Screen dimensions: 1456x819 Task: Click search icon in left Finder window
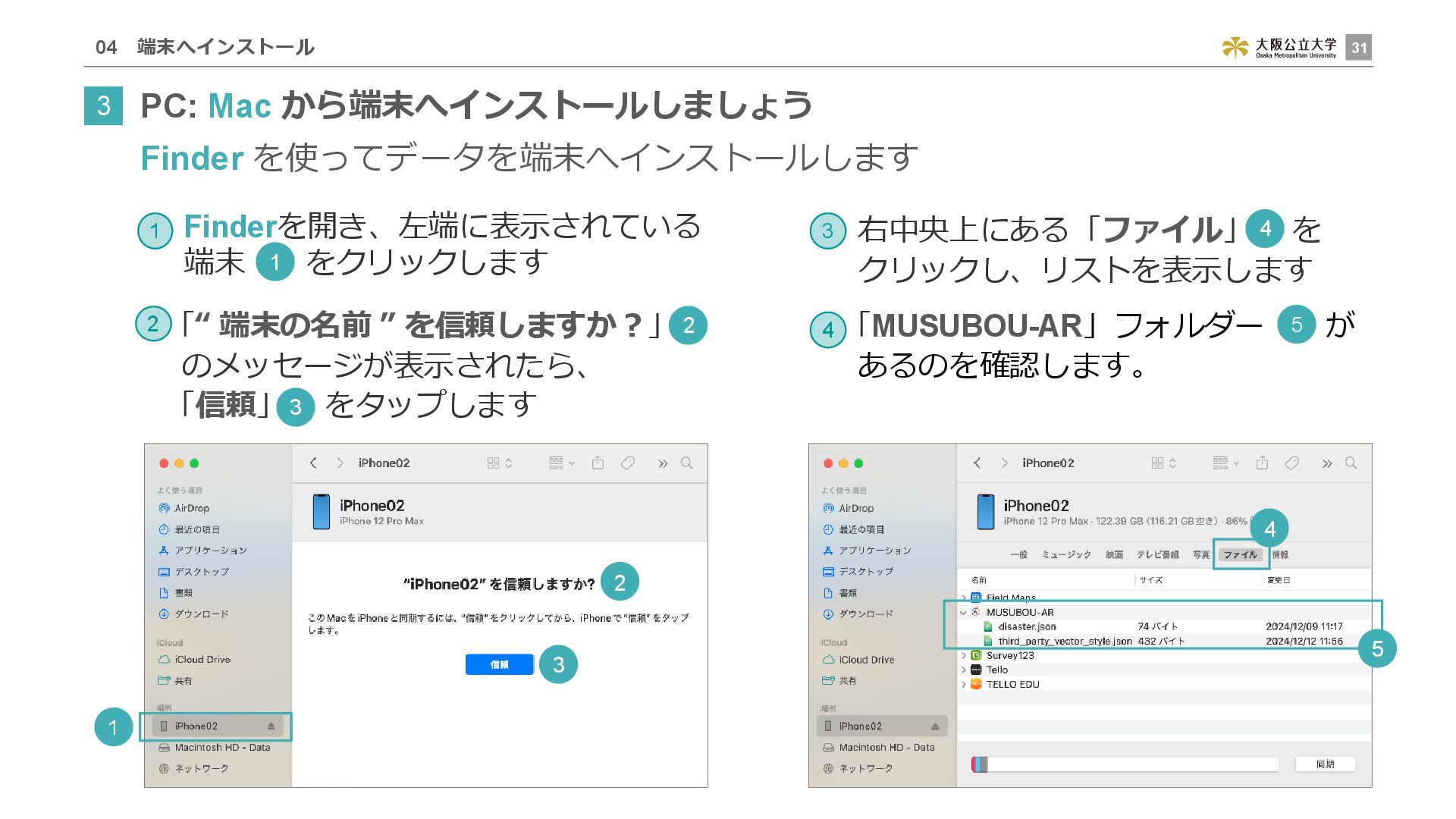click(687, 463)
